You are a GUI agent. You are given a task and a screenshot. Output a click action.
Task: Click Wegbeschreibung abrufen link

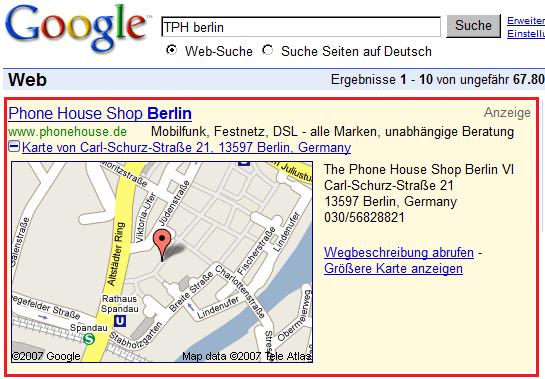click(399, 252)
